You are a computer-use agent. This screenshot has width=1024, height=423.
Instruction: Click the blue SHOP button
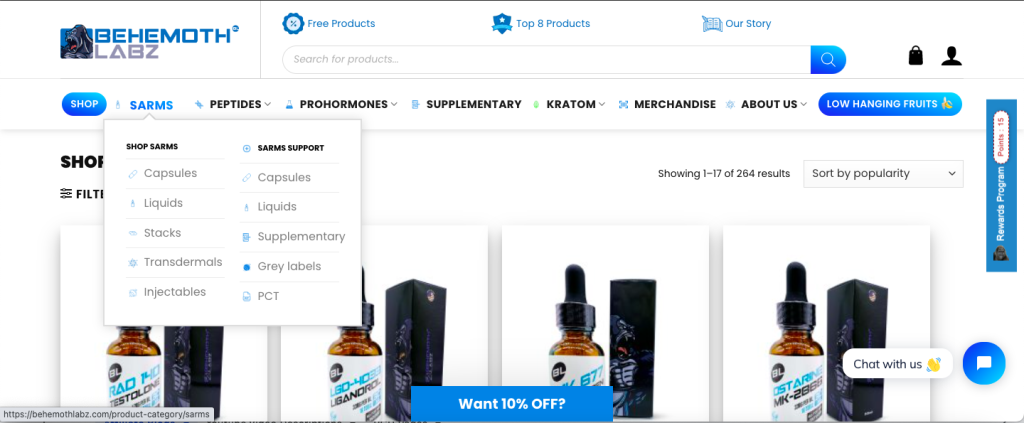pyautogui.click(x=84, y=104)
